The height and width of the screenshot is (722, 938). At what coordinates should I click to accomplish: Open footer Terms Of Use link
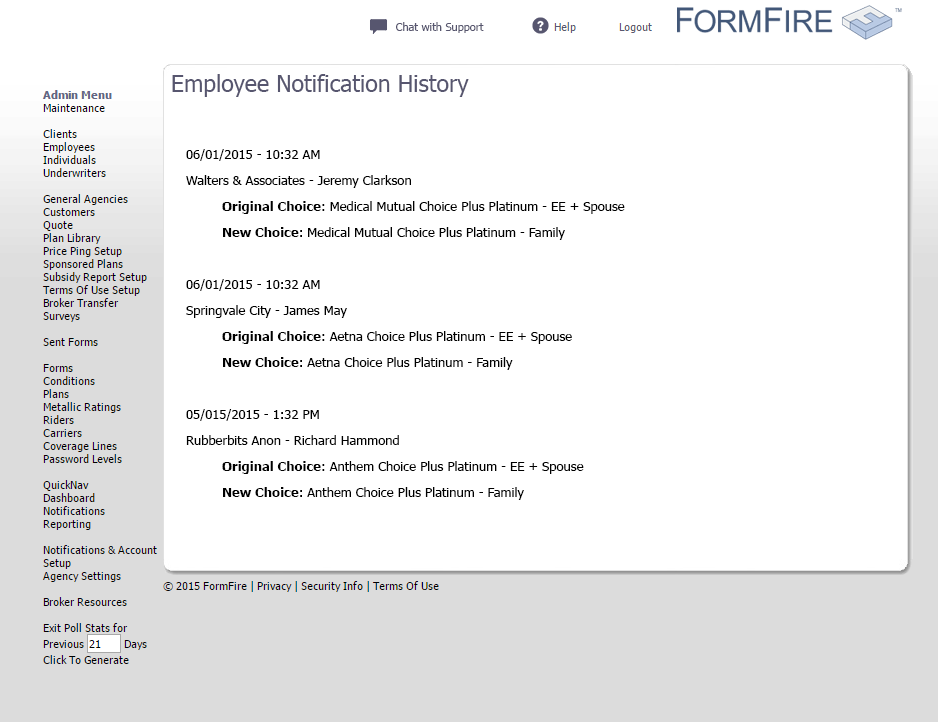(406, 586)
